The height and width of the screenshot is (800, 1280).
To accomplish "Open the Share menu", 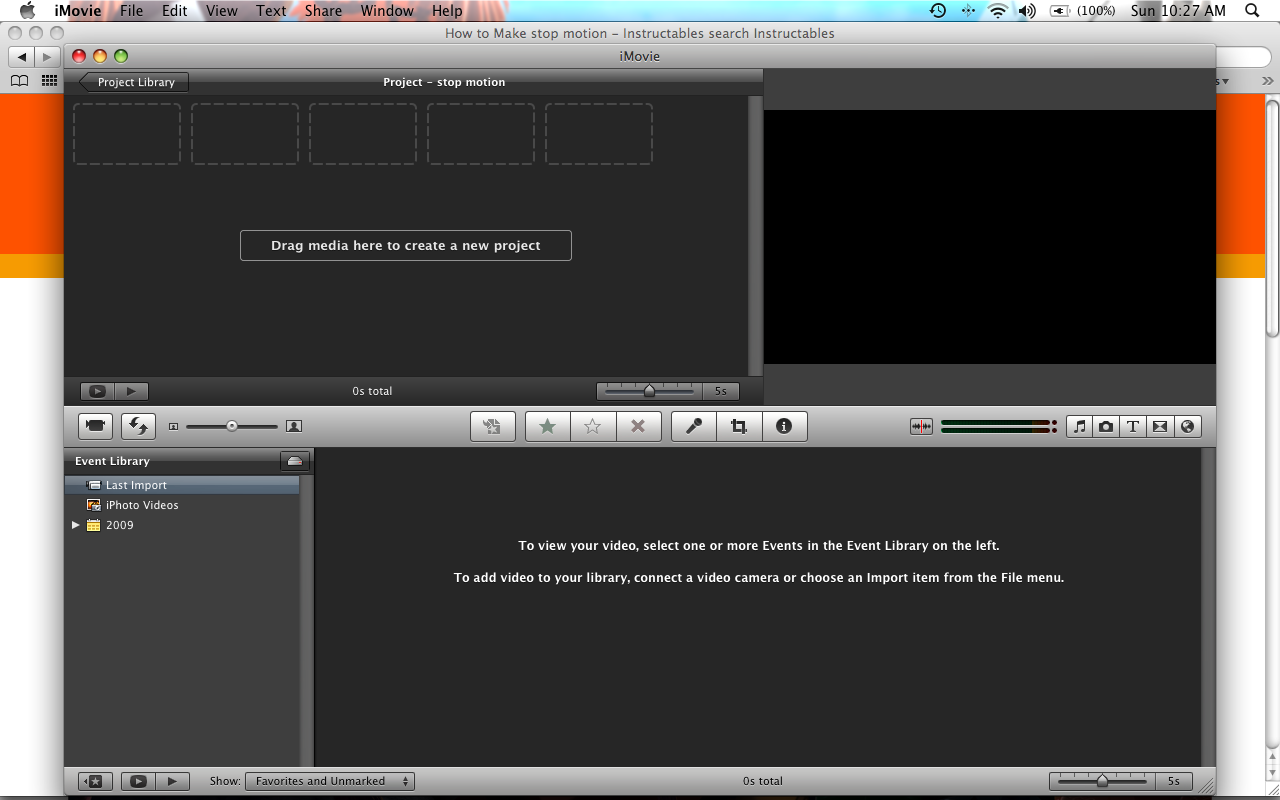I will (323, 11).
